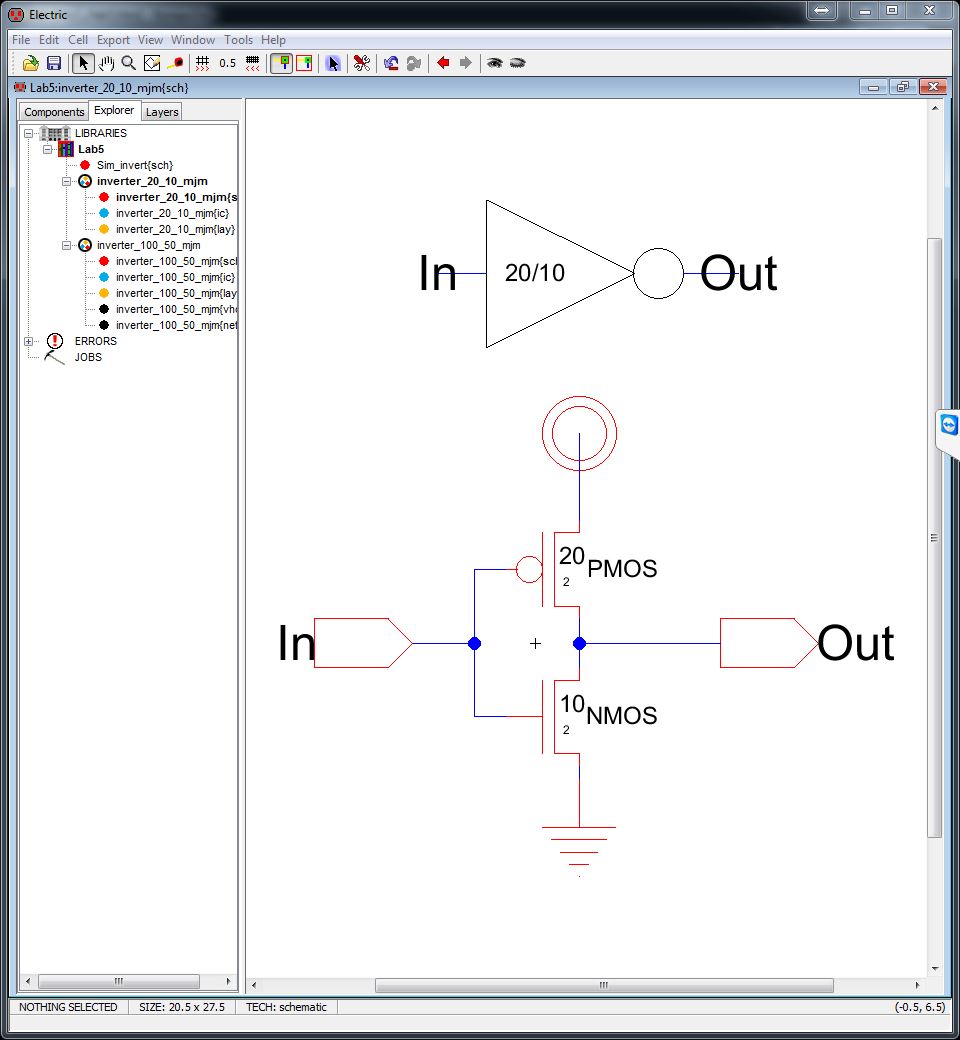
Task: Click the PMOS transistor label in schematic
Action: pos(622,569)
